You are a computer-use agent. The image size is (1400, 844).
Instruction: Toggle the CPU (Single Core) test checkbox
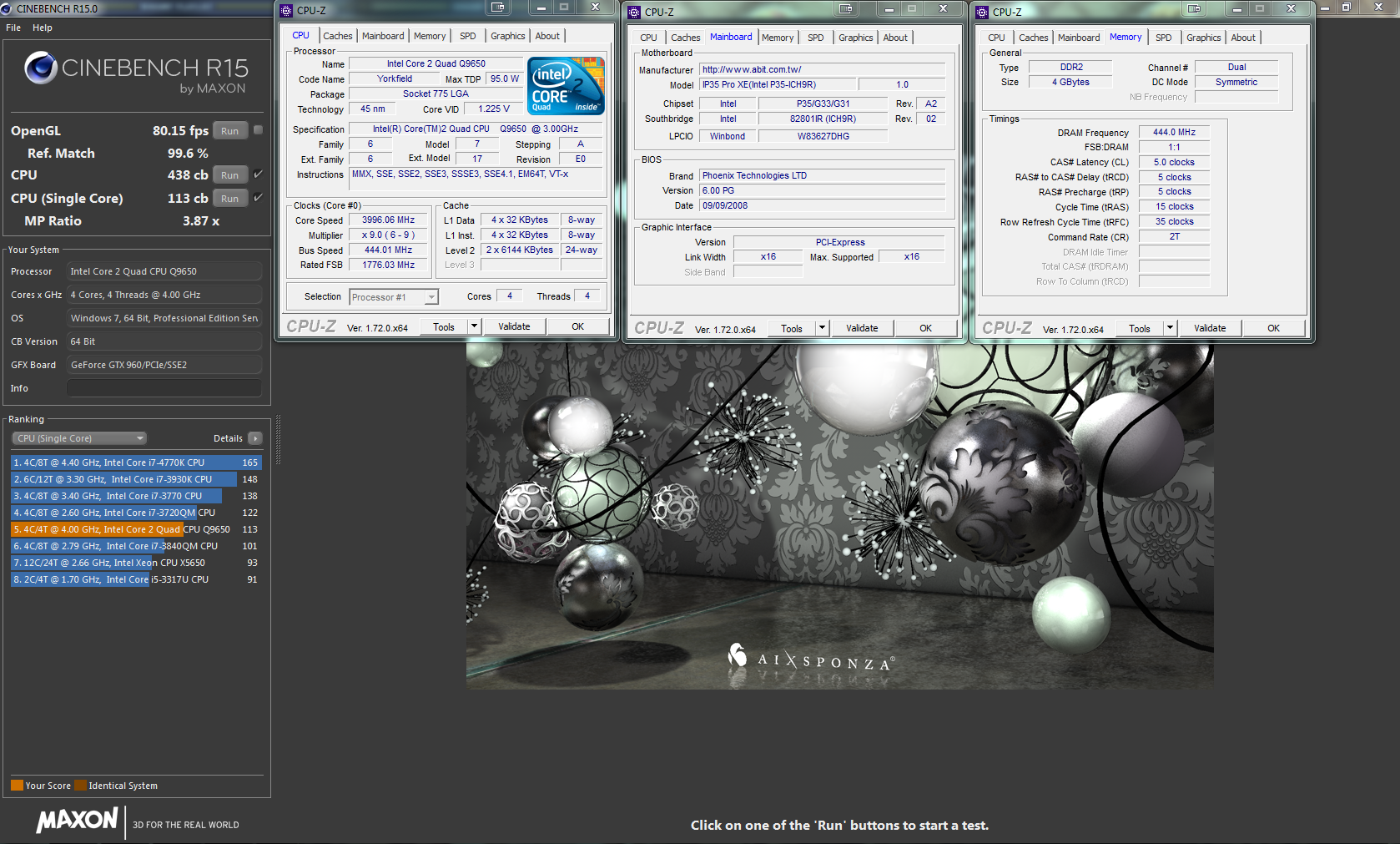[259, 198]
